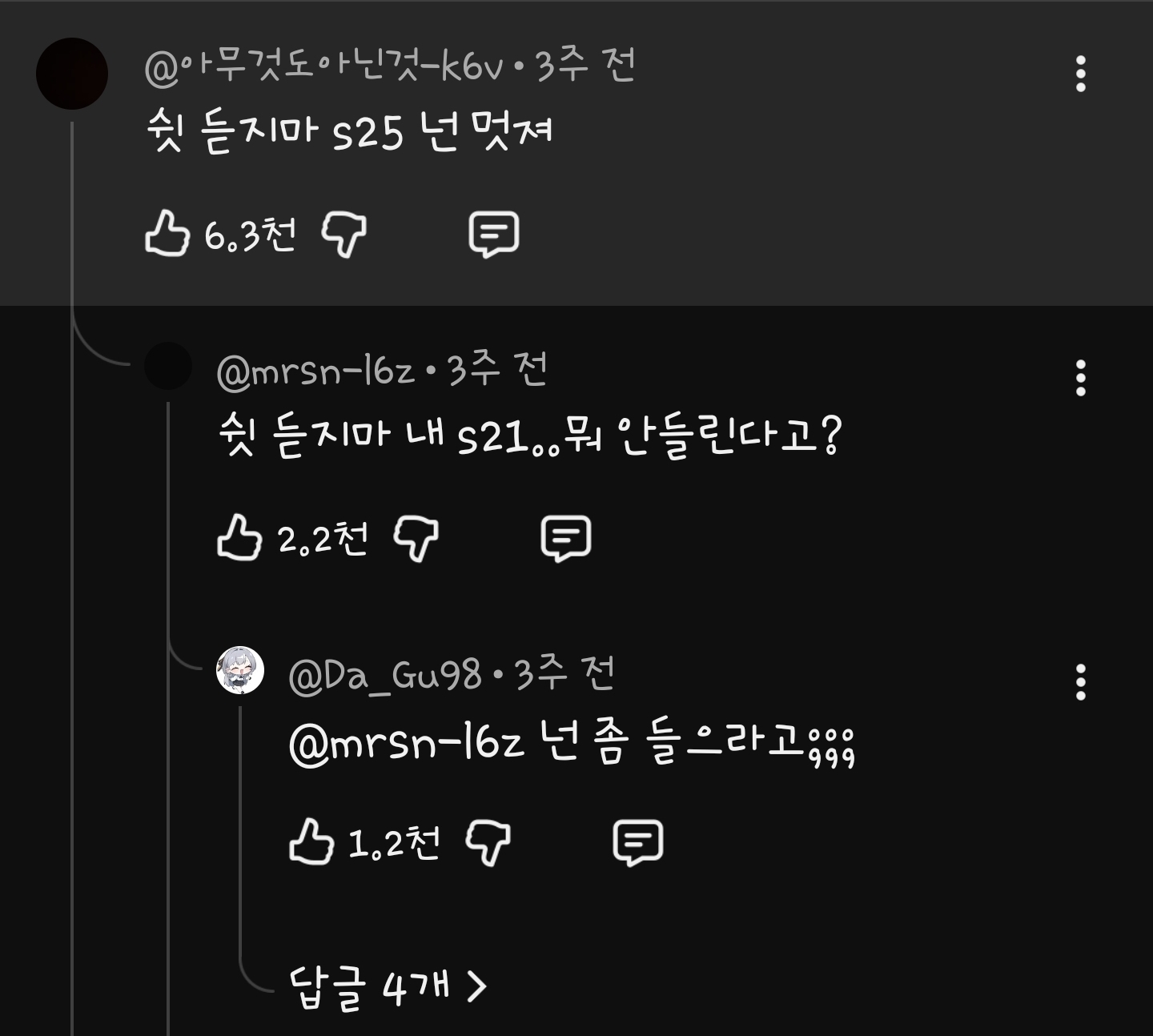The width and height of the screenshot is (1153, 1036).
Task: Click the @mrsn-l6z mention in the reply text
Action: click(x=406, y=745)
